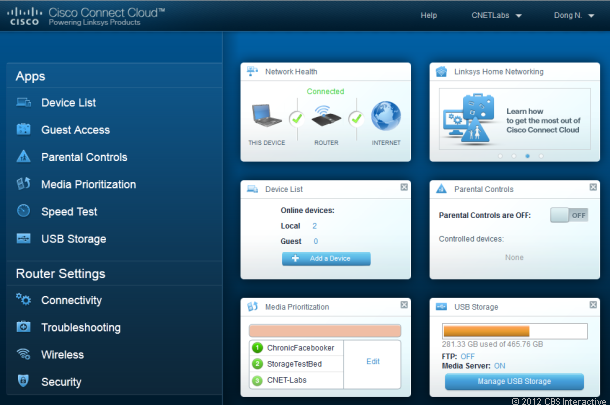
Task: Click the ROUTER icon in Network Health
Action: (326, 116)
